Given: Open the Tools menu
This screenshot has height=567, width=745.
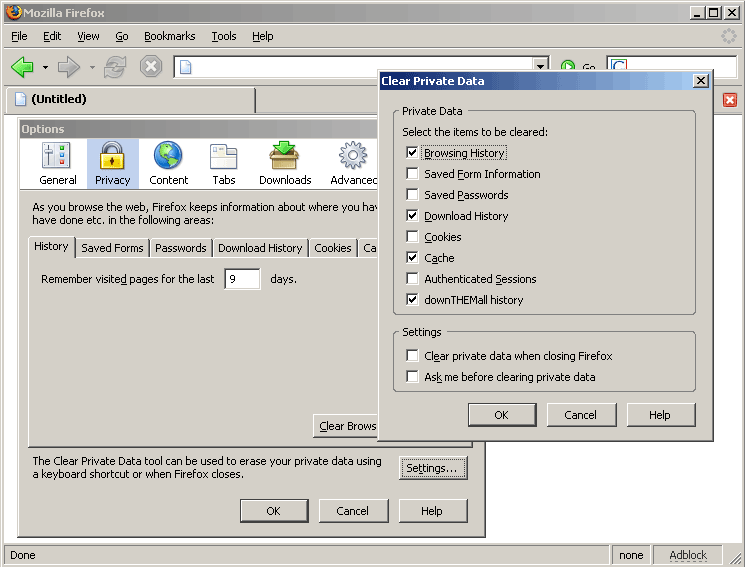Looking at the screenshot, I should click(224, 36).
